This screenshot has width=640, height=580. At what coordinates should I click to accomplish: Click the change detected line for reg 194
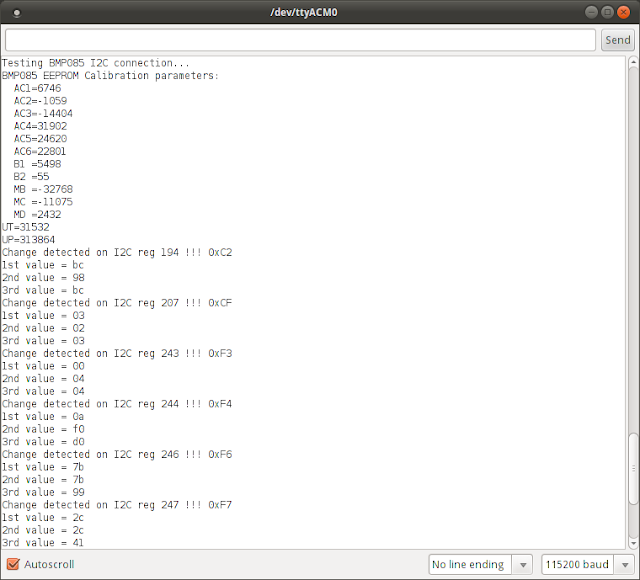[117, 253]
